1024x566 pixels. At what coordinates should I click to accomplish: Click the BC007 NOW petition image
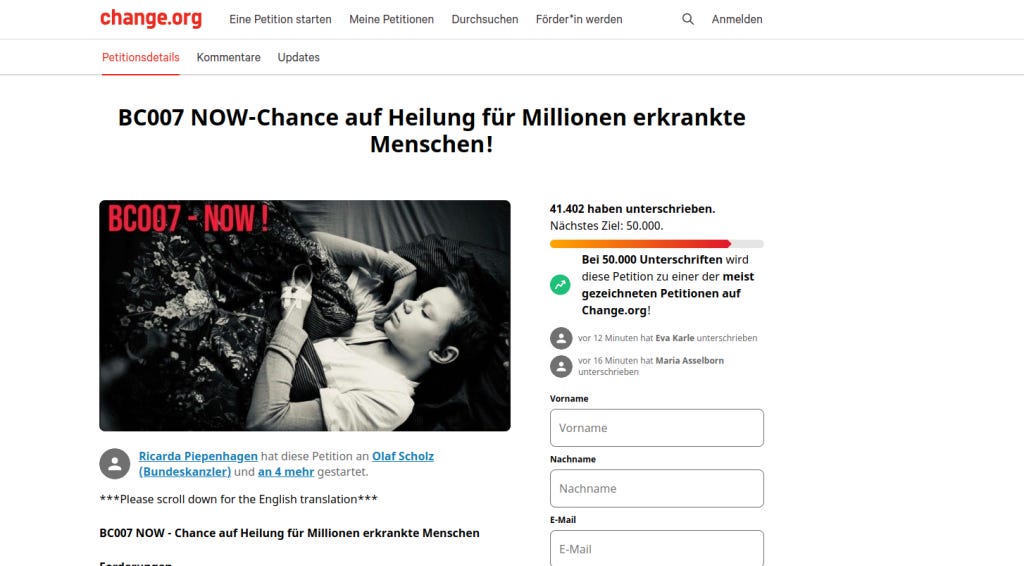coord(305,315)
